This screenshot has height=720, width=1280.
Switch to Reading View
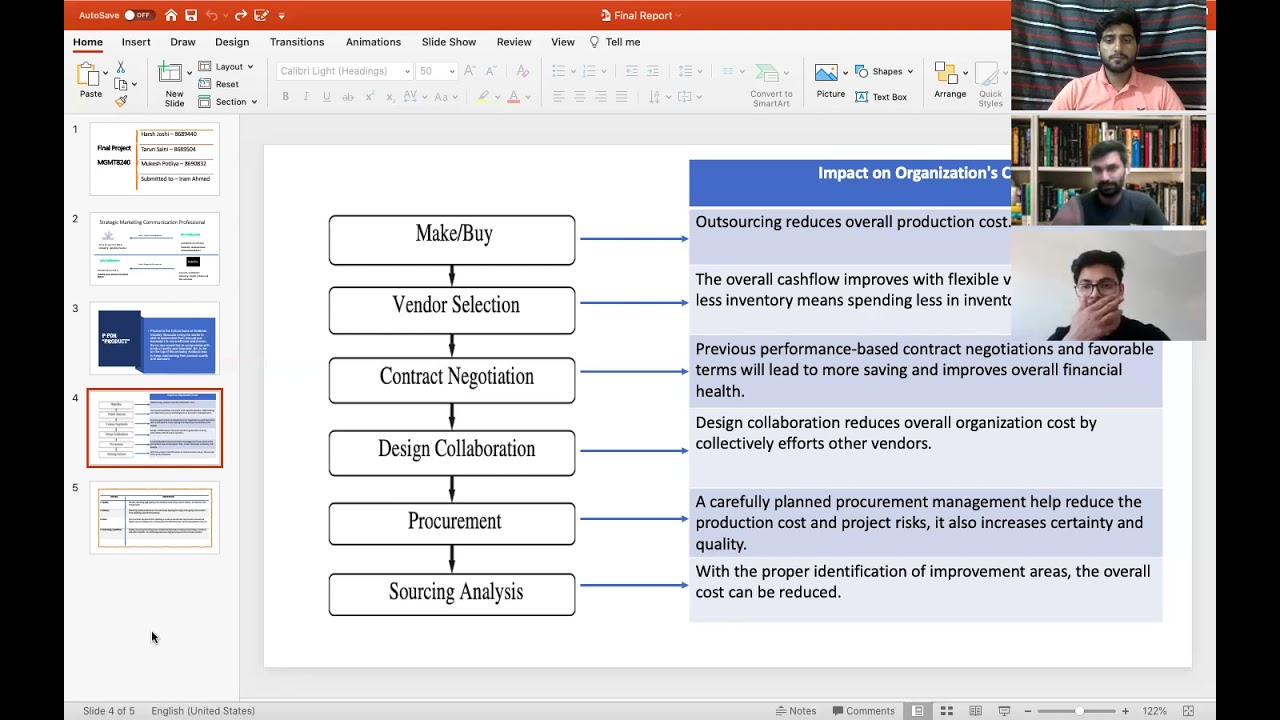tap(975, 711)
